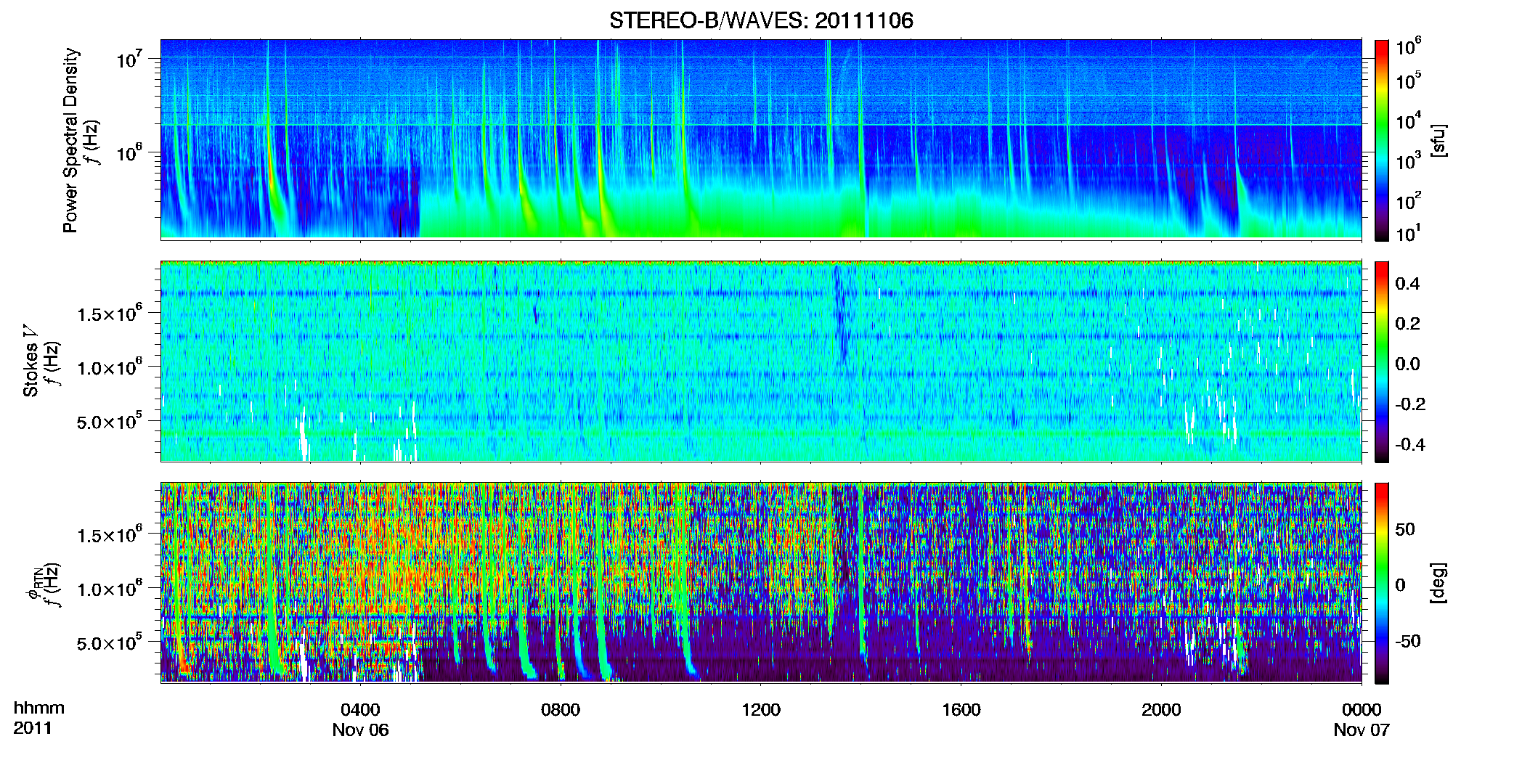Click inside the Stokes V spectrogram panel

[x=761, y=361]
